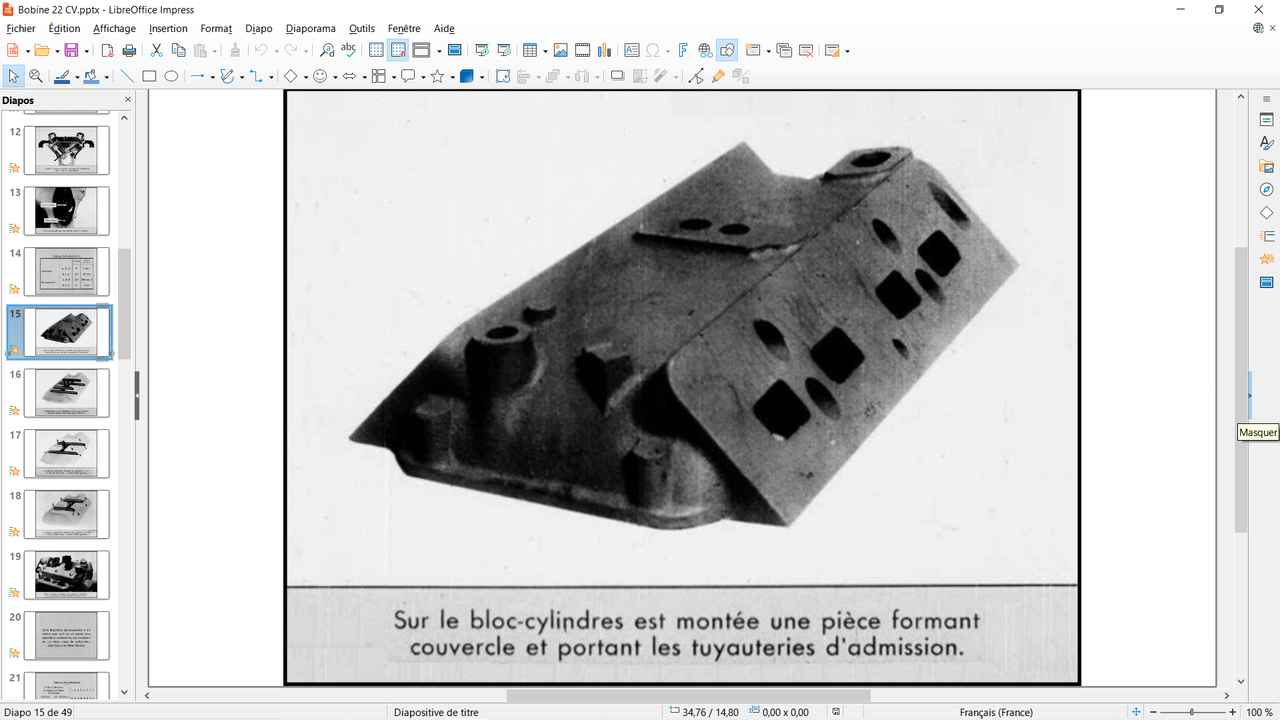Open Find and Replace icon
This screenshot has width=1280, height=720.
(x=326, y=50)
